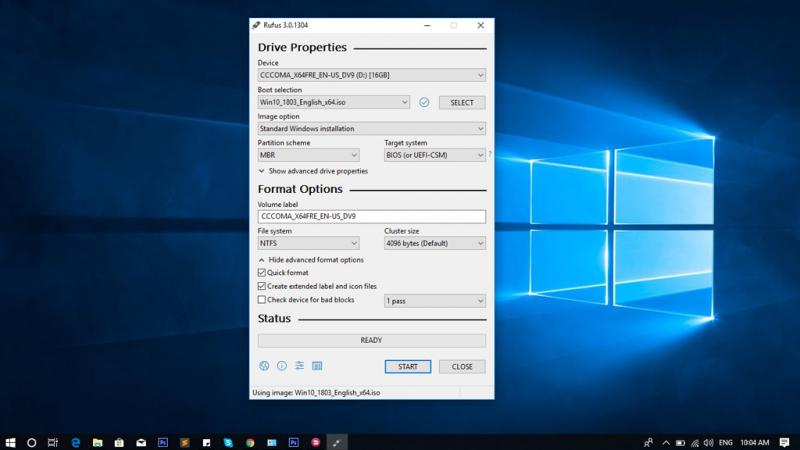This screenshot has height=450, width=800.
Task: Open Google Chrome from the taskbar
Action: coord(250,441)
